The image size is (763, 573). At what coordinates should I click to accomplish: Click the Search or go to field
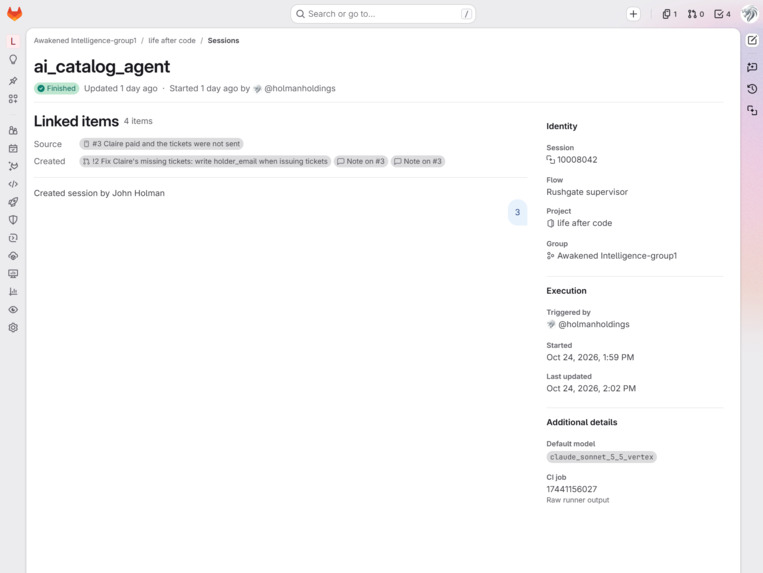click(x=382, y=14)
